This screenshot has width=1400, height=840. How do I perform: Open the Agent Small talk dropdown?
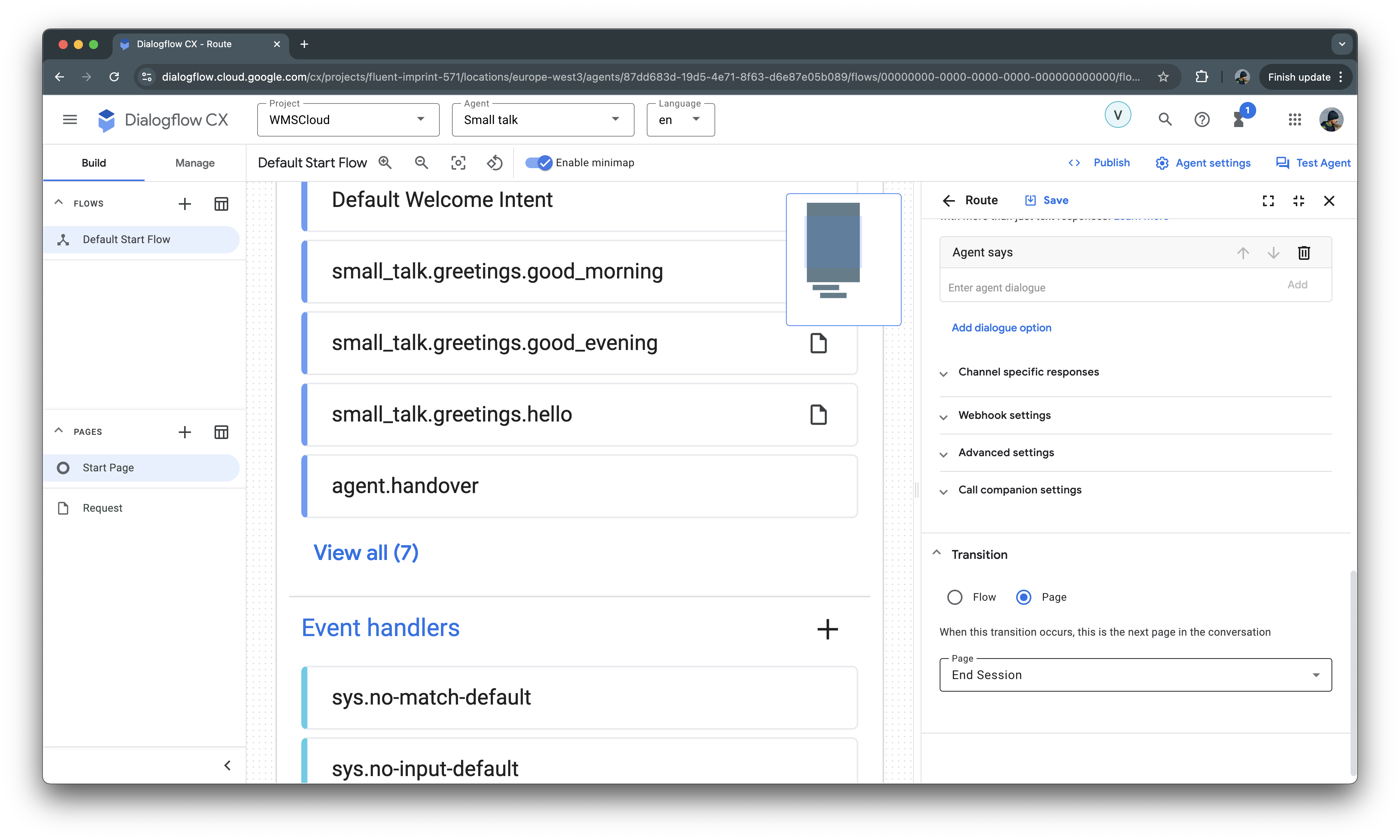[542, 120]
